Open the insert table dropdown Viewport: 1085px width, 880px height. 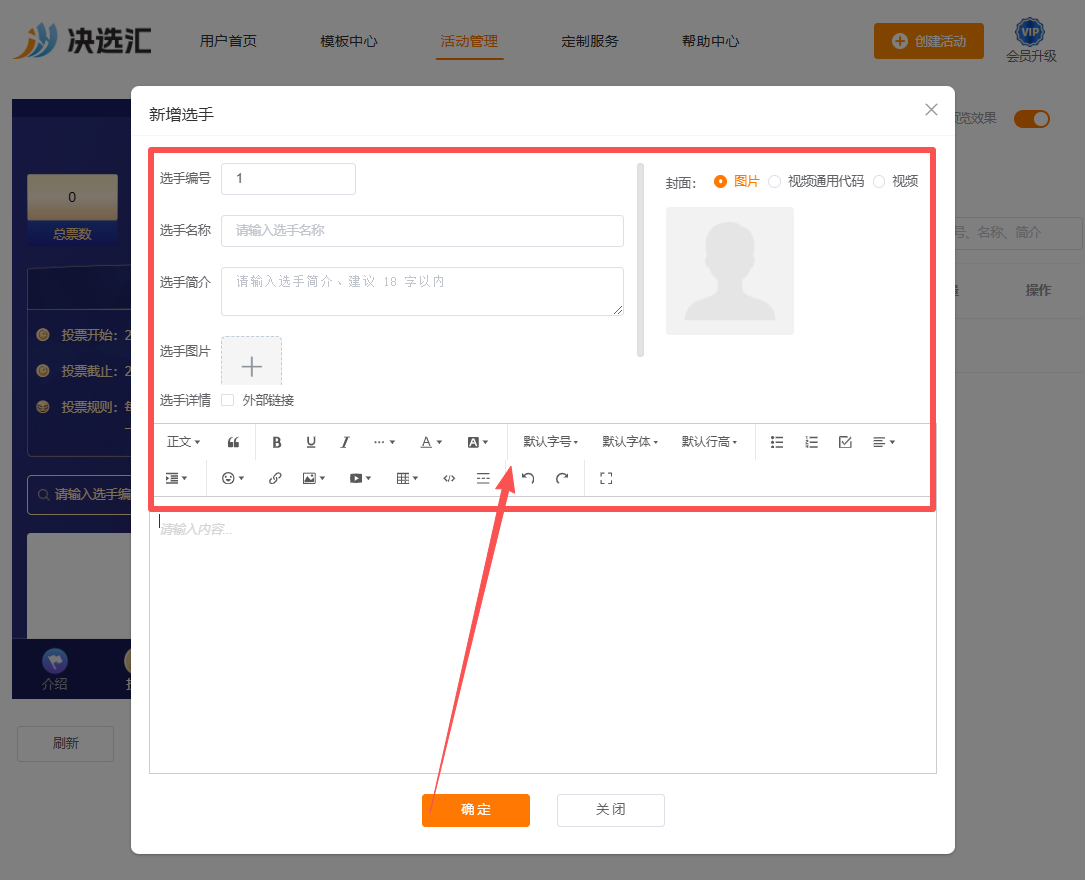click(x=407, y=478)
